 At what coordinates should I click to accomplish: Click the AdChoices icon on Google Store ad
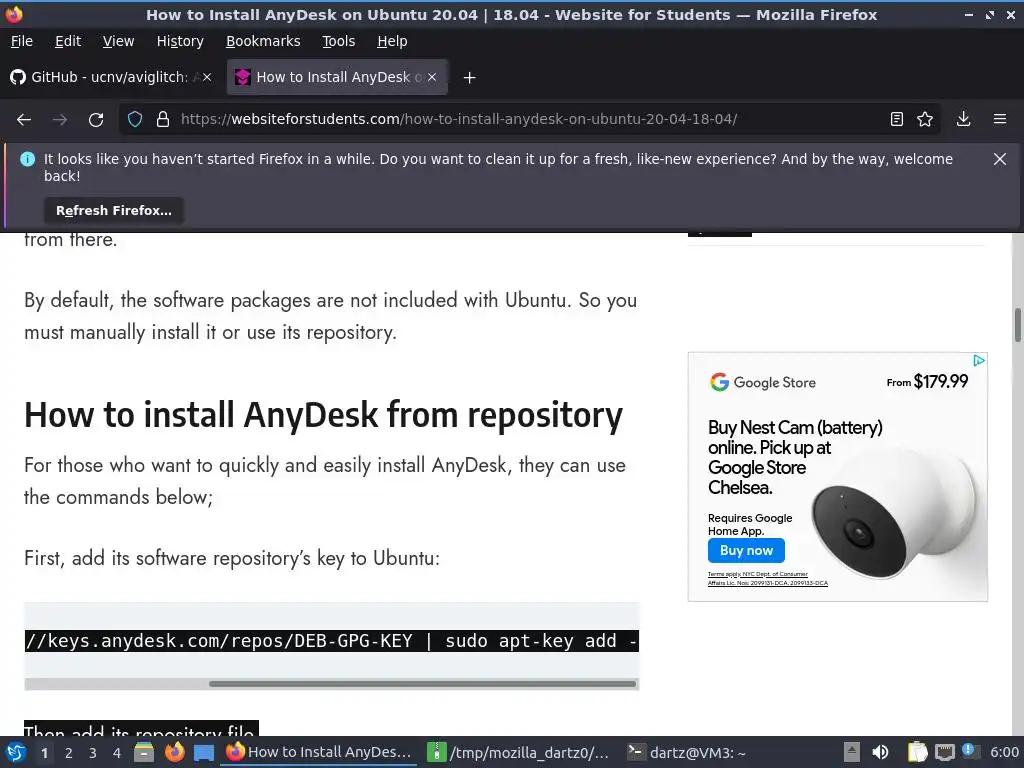979,360
